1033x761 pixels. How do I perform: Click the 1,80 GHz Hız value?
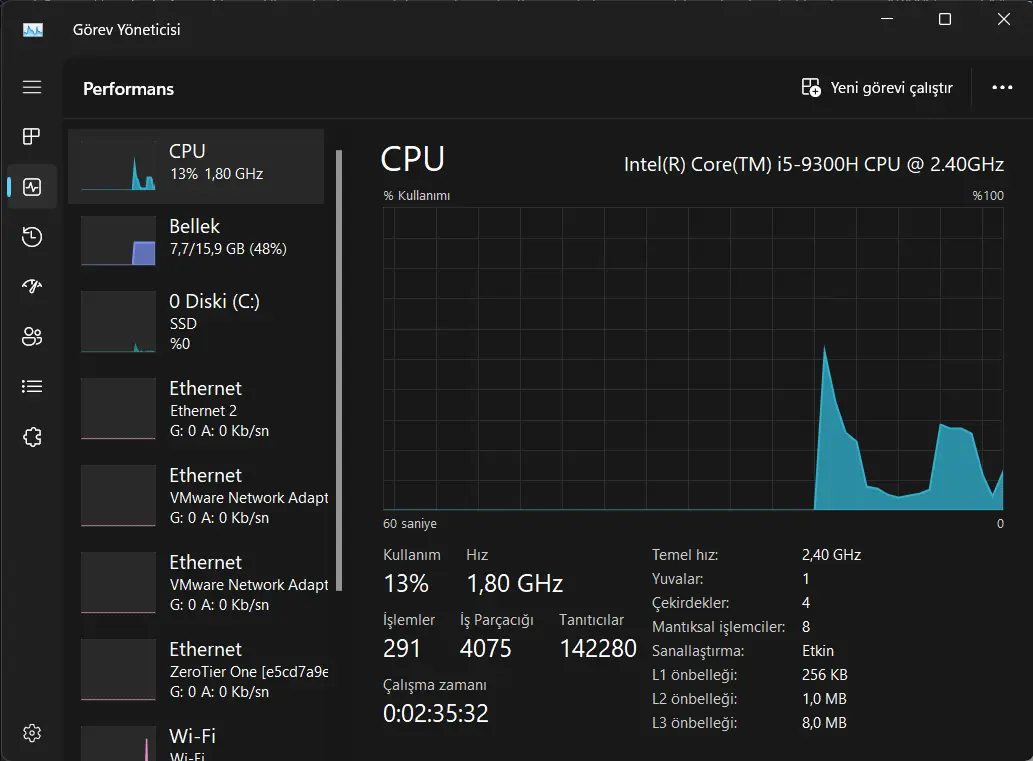click(x=515, y=584)
